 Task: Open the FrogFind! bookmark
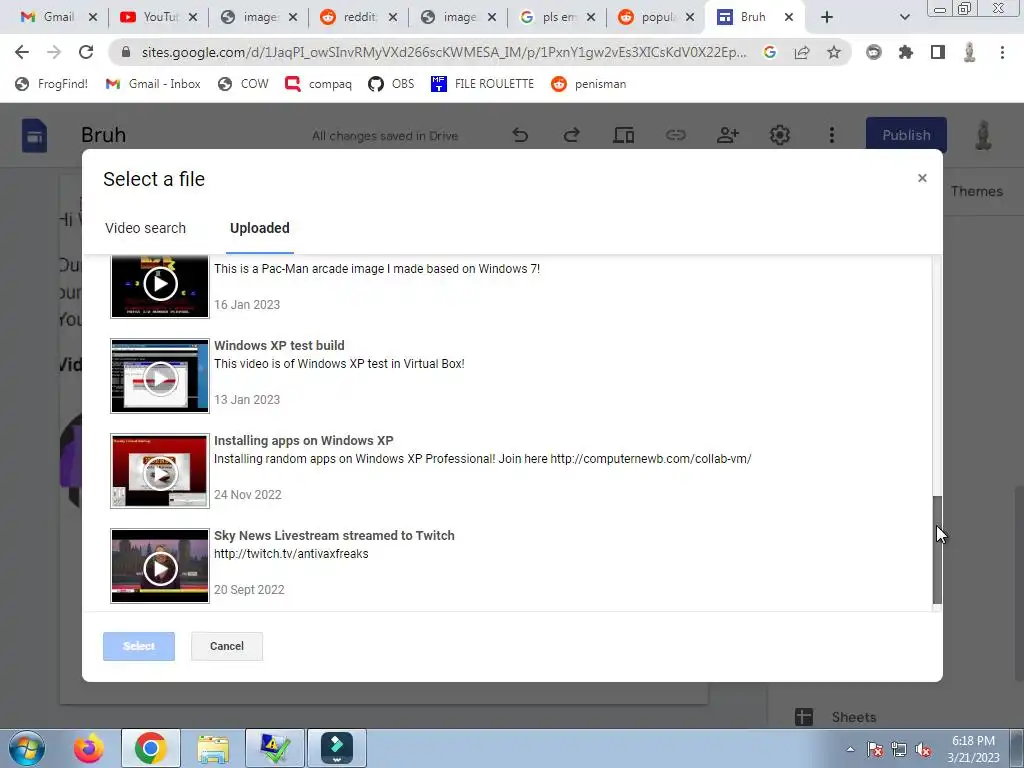(51, 84)
